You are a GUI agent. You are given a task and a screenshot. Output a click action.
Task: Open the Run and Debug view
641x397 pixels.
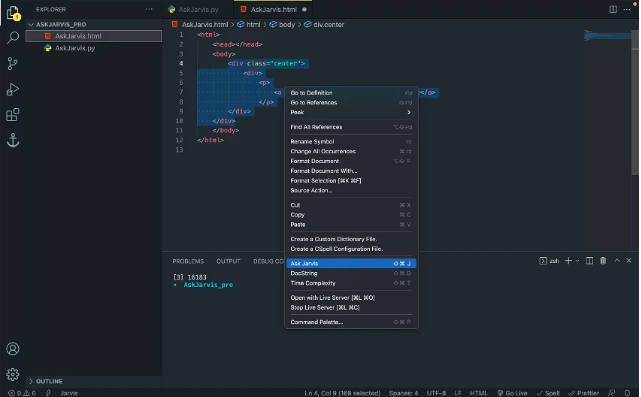(13, 89)
